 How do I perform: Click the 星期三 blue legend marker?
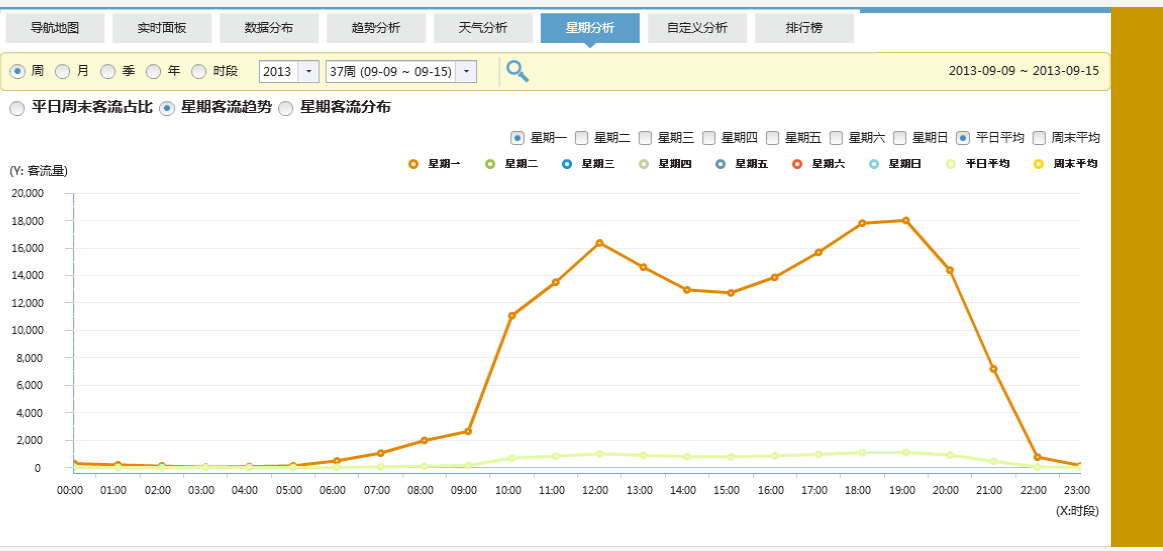click(566, 164)
